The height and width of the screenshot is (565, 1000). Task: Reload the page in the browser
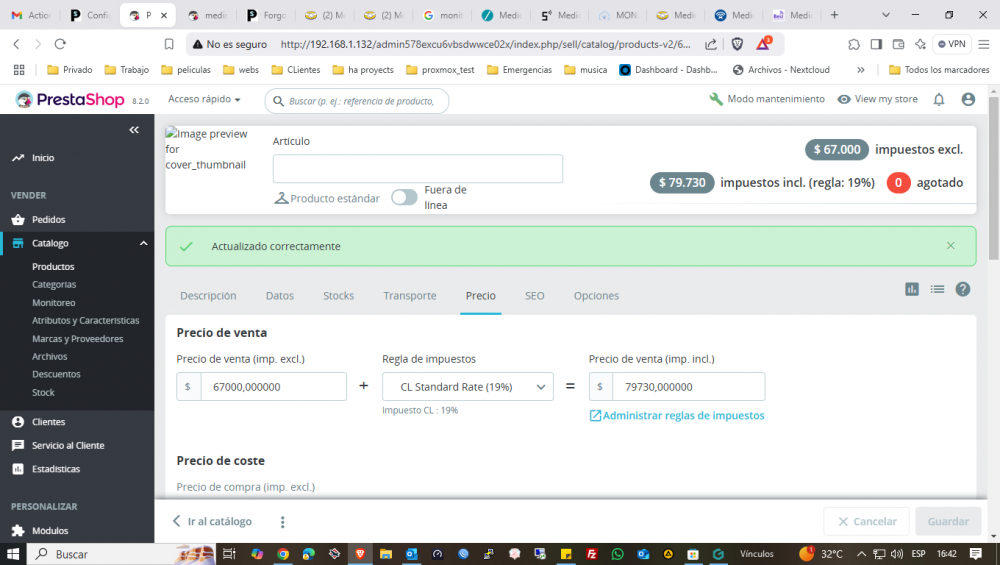pos(60,44)
